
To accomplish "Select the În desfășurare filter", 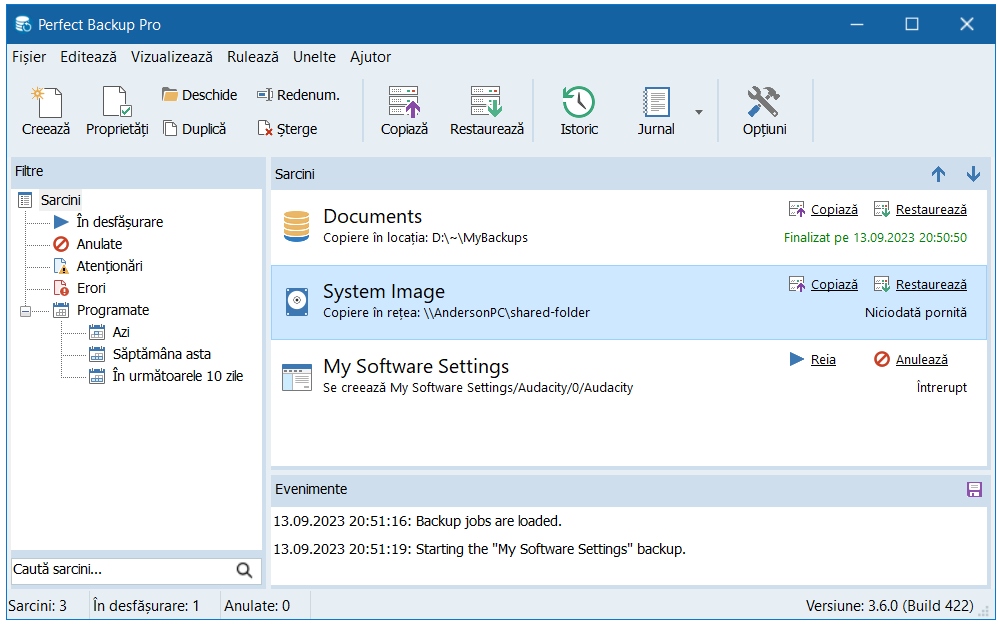I will point(119,222).
